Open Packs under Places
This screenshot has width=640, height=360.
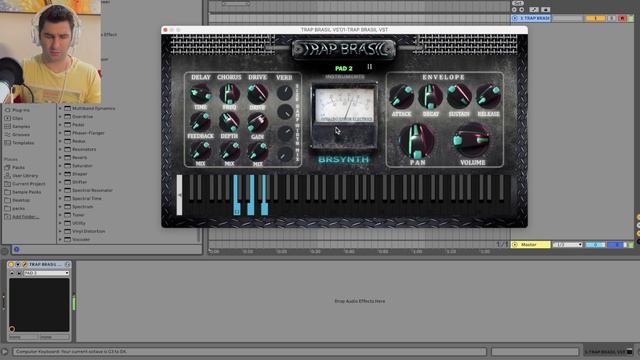click(x=15, y=167)
